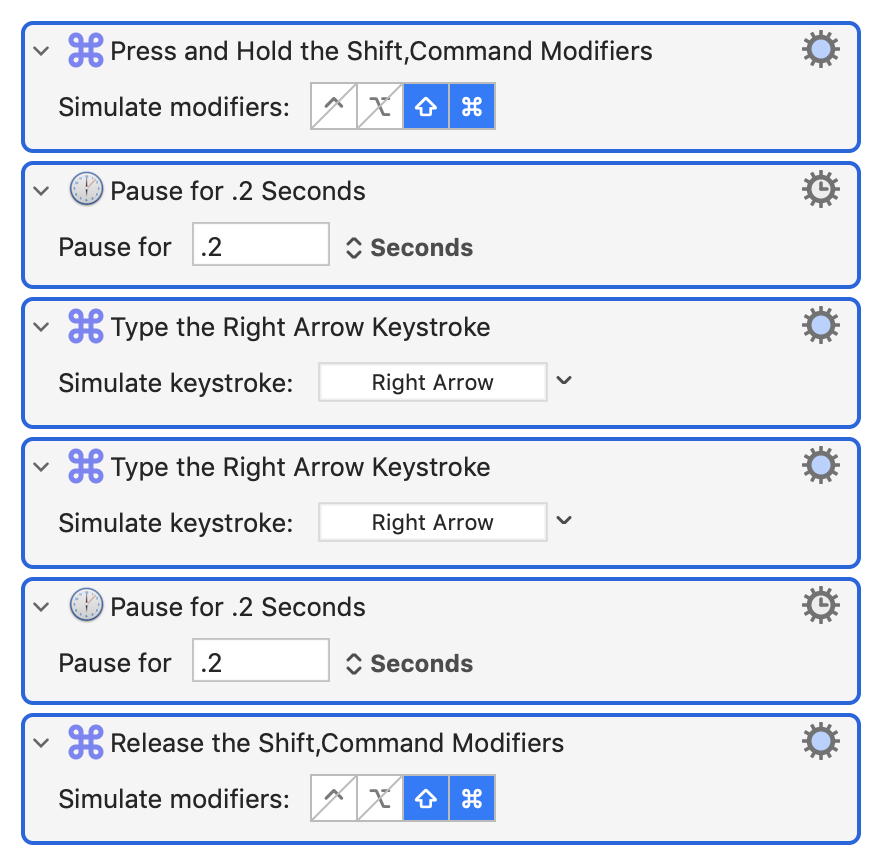Image resolution: width=882 pixels, height=866 pixels.
Task: Toggle Command modifier in Release Modifiers action
Action: (472, 799)
